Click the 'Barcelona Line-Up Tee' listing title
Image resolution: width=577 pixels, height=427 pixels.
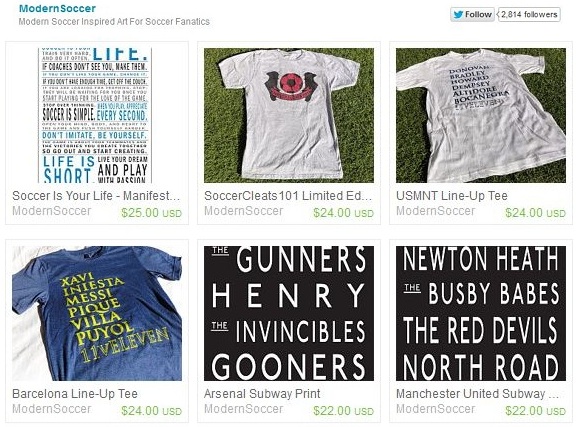point(75,394)
